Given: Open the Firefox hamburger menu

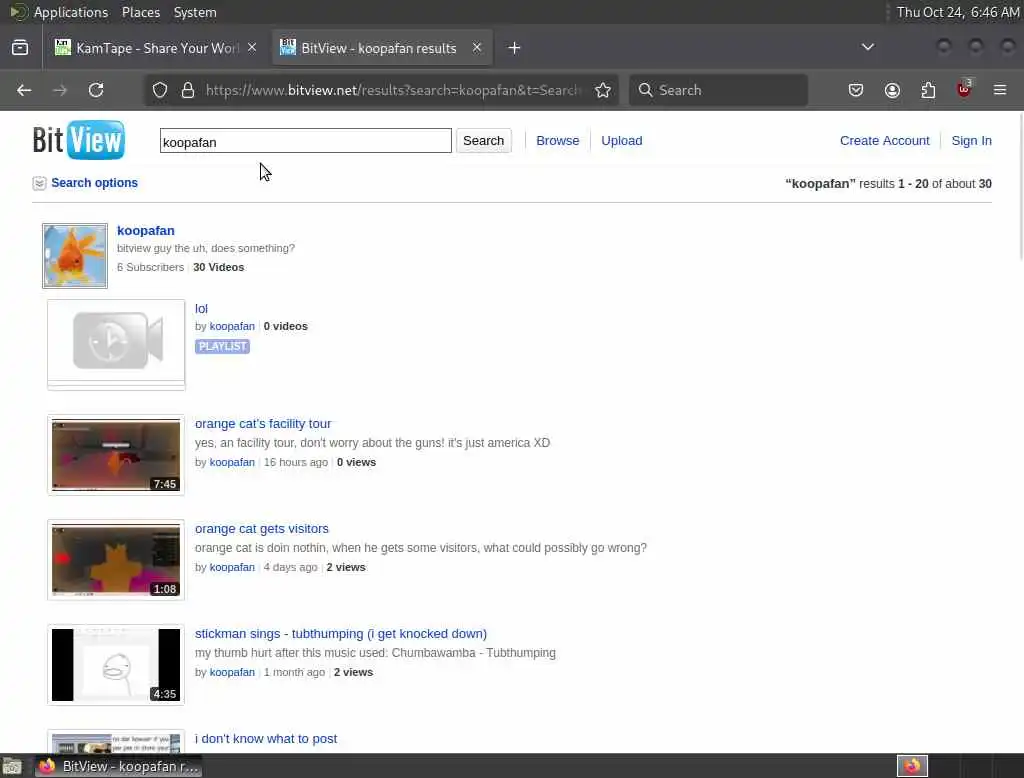Looking at the screenshot, I should tap(1000, 90).
